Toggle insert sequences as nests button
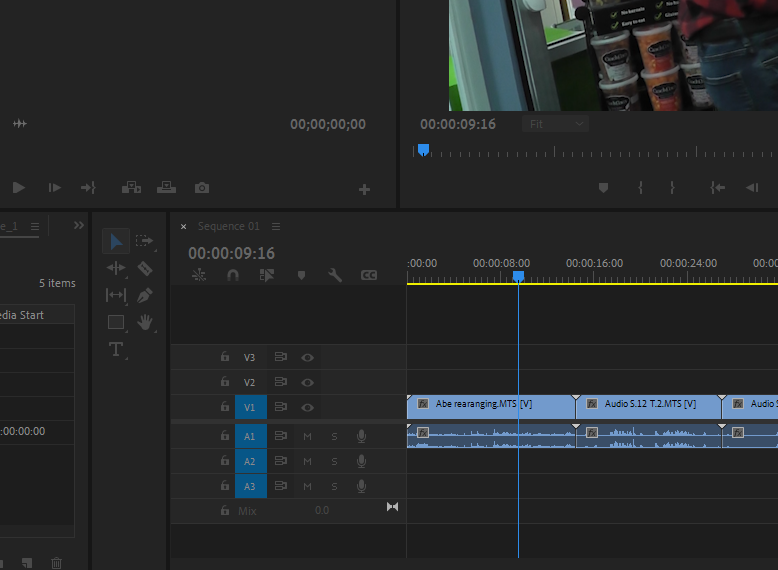 (x=199, y=275)
